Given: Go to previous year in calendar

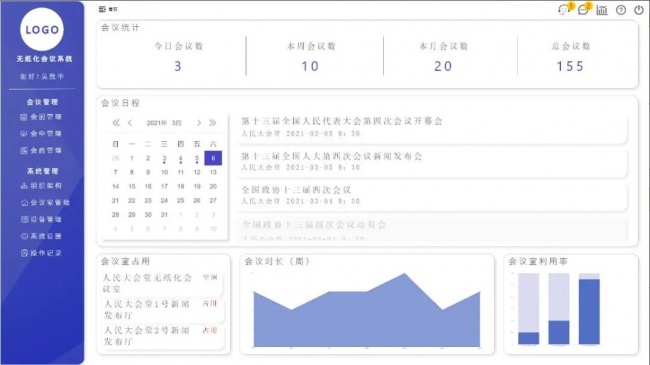Looking at the screenshot, I should click(x=116, y=123).
